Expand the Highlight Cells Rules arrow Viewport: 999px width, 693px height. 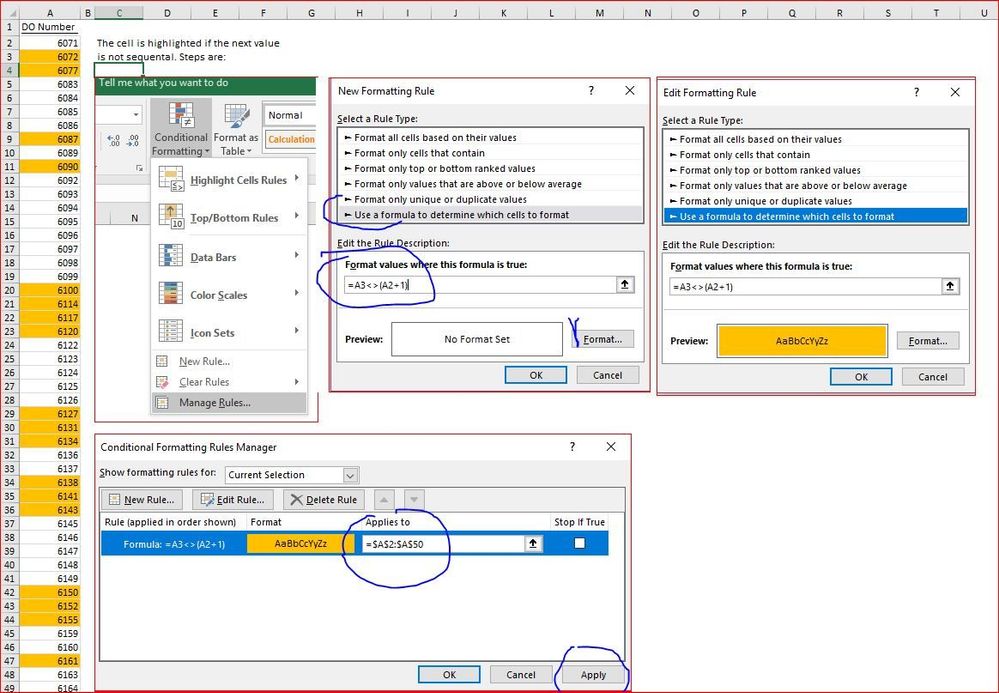point(297,178)
